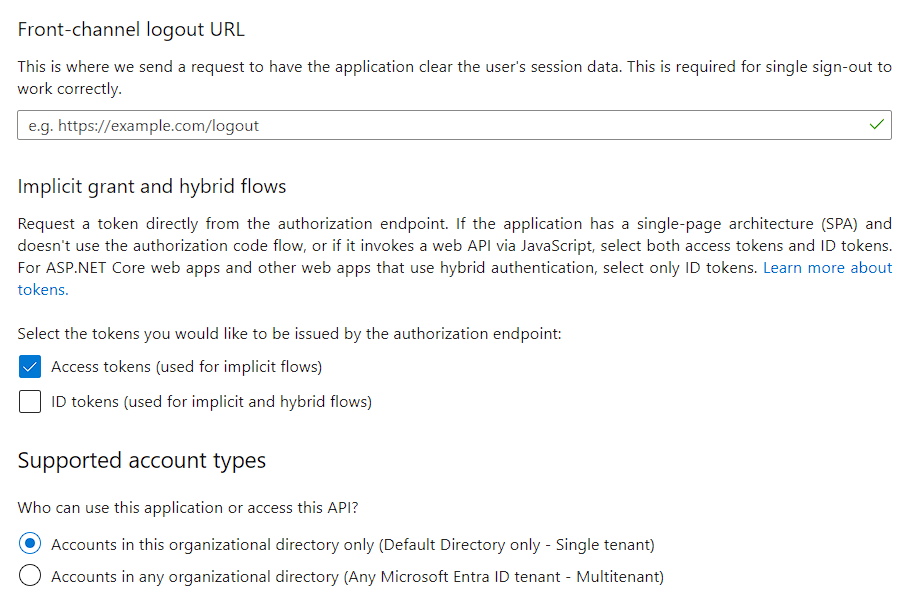The width and height of the screenshot is (923, 593).
Task: Open the Learn more about tokens link
Action: click(828, 268)
